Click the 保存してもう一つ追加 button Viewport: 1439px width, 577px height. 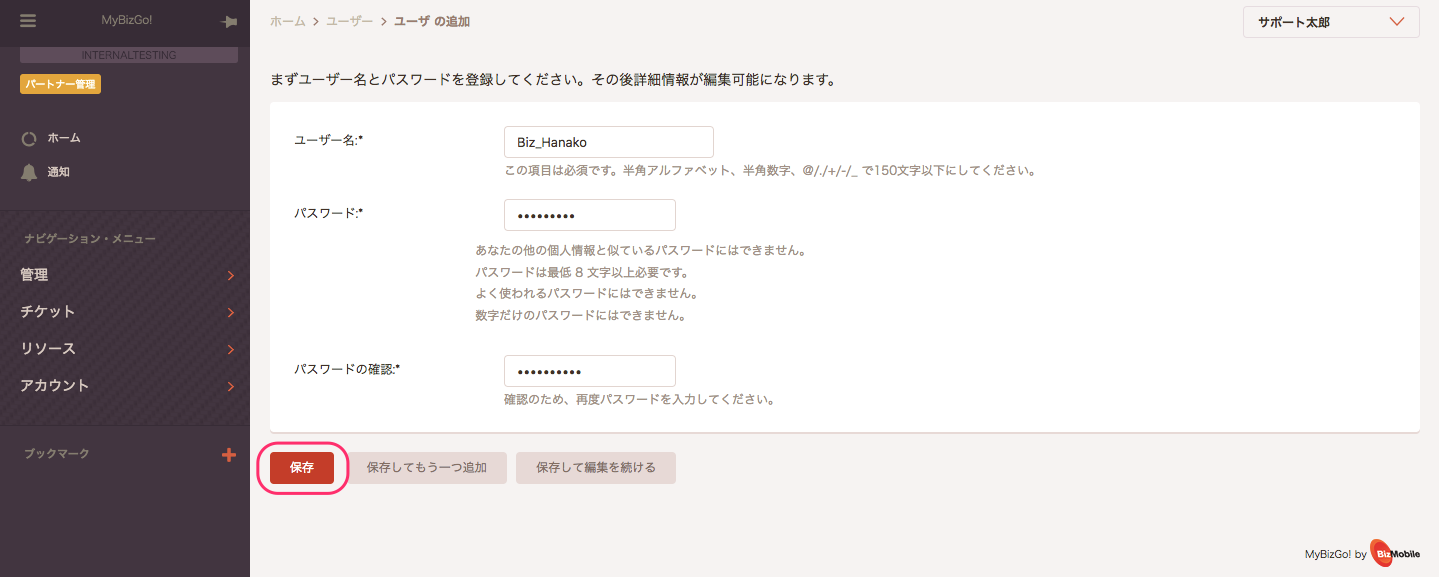(x=427, y=467)
